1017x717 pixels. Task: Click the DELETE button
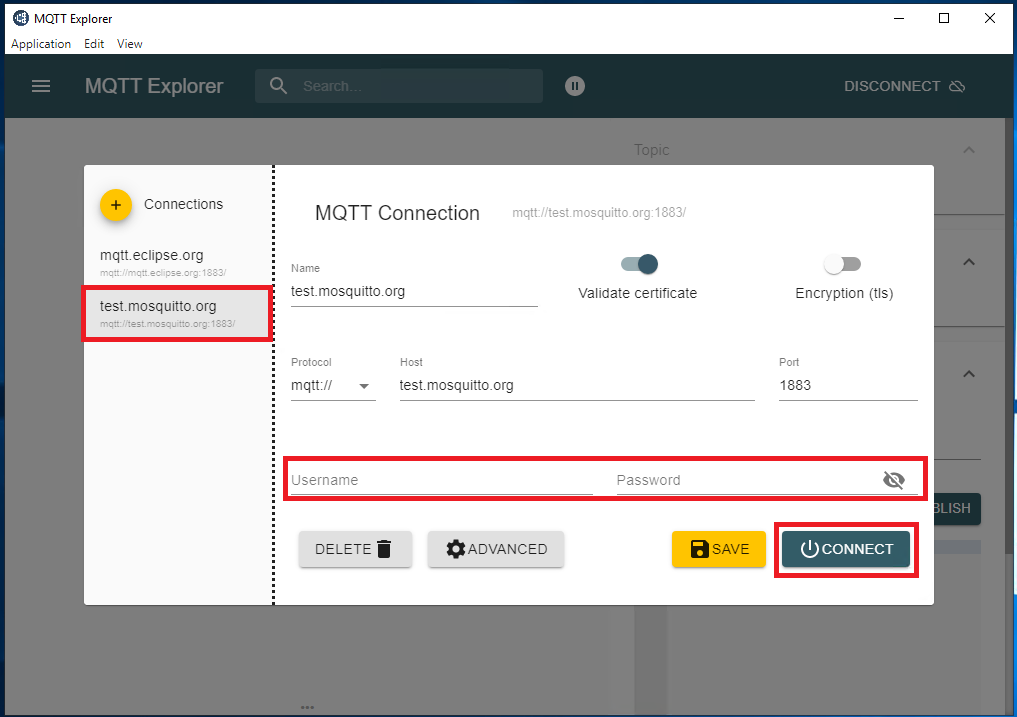(355, 549)
